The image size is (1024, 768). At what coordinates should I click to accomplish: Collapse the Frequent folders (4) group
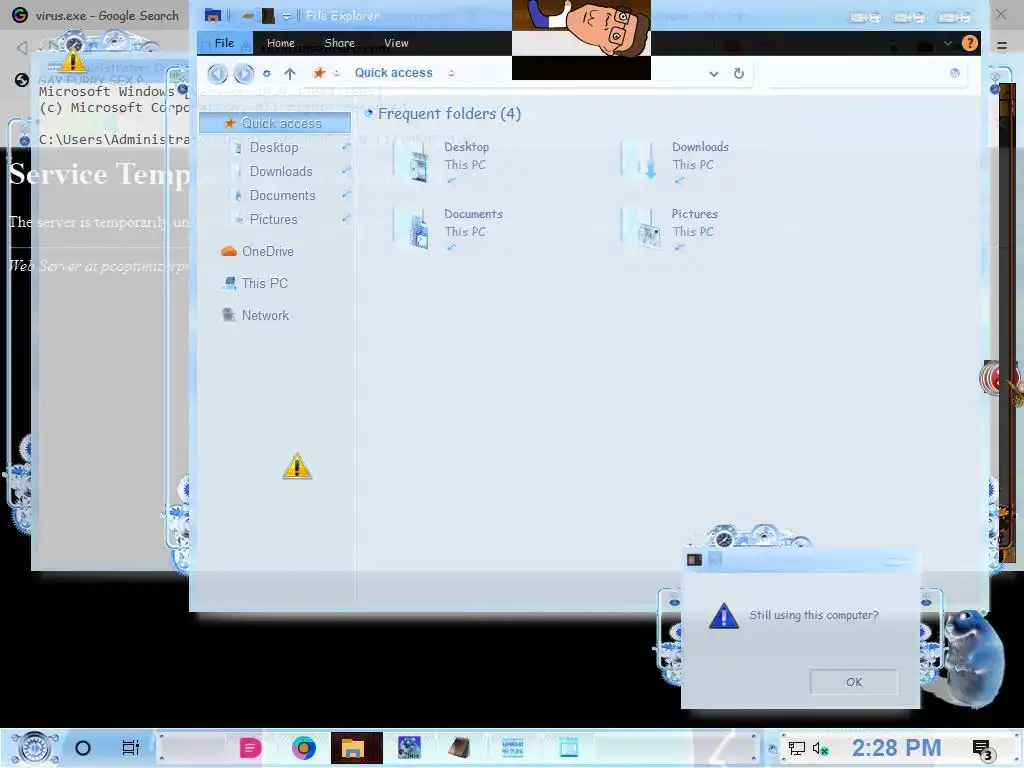[369, 114]
